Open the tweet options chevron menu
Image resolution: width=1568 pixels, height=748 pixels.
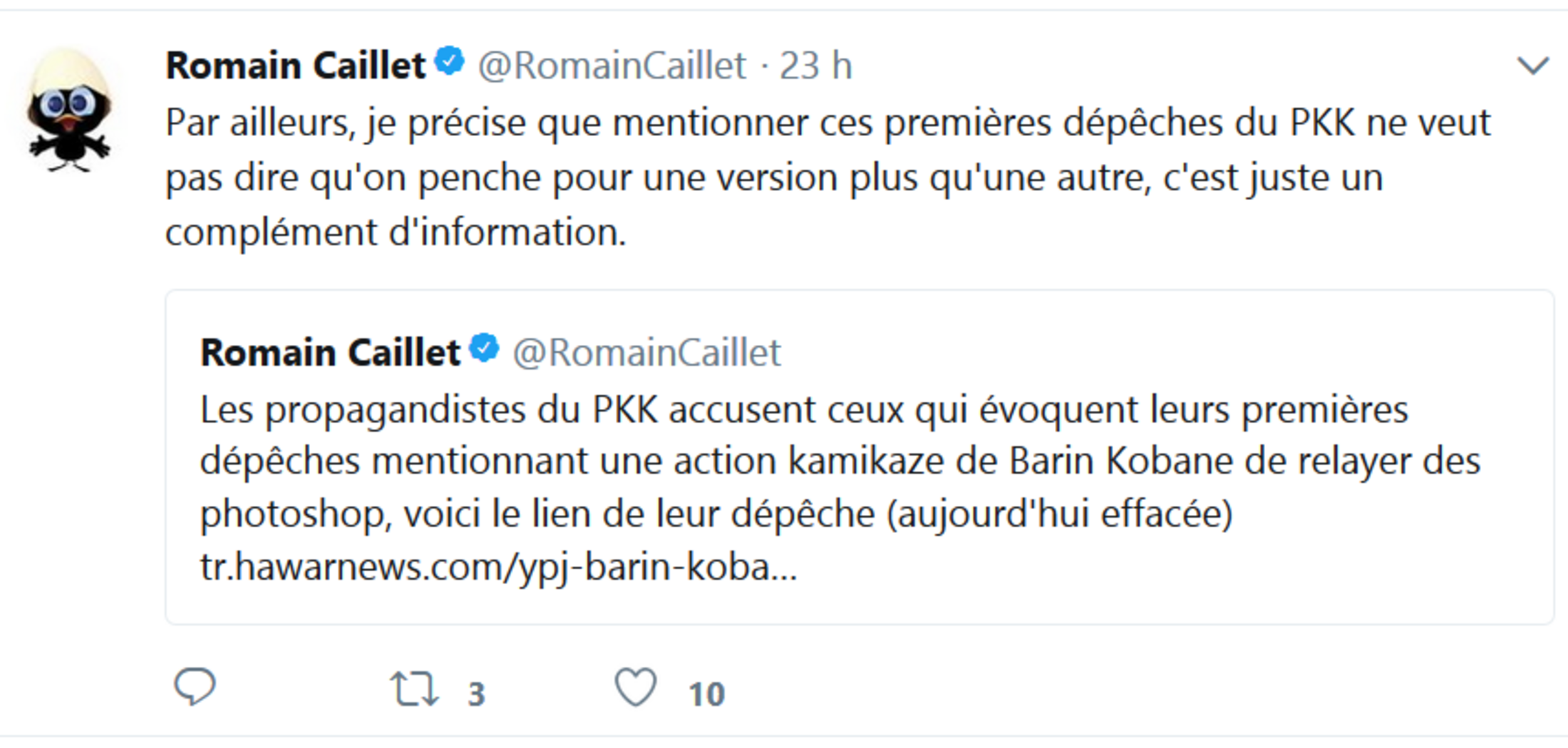[x=1532, y=66]
